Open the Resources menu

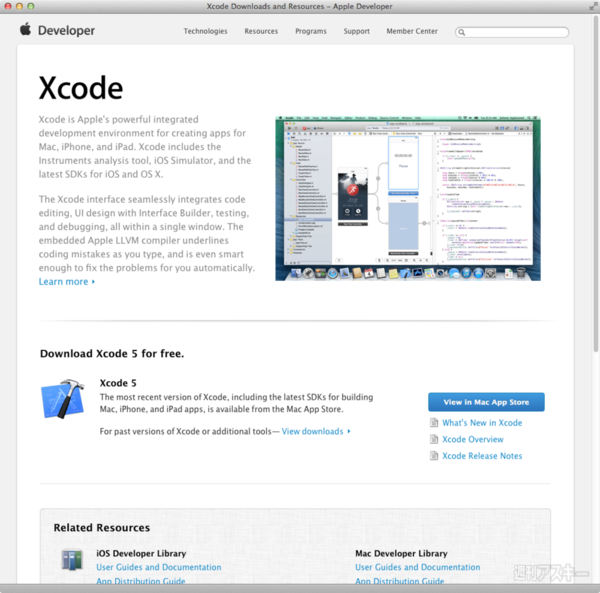click(261, 31)
